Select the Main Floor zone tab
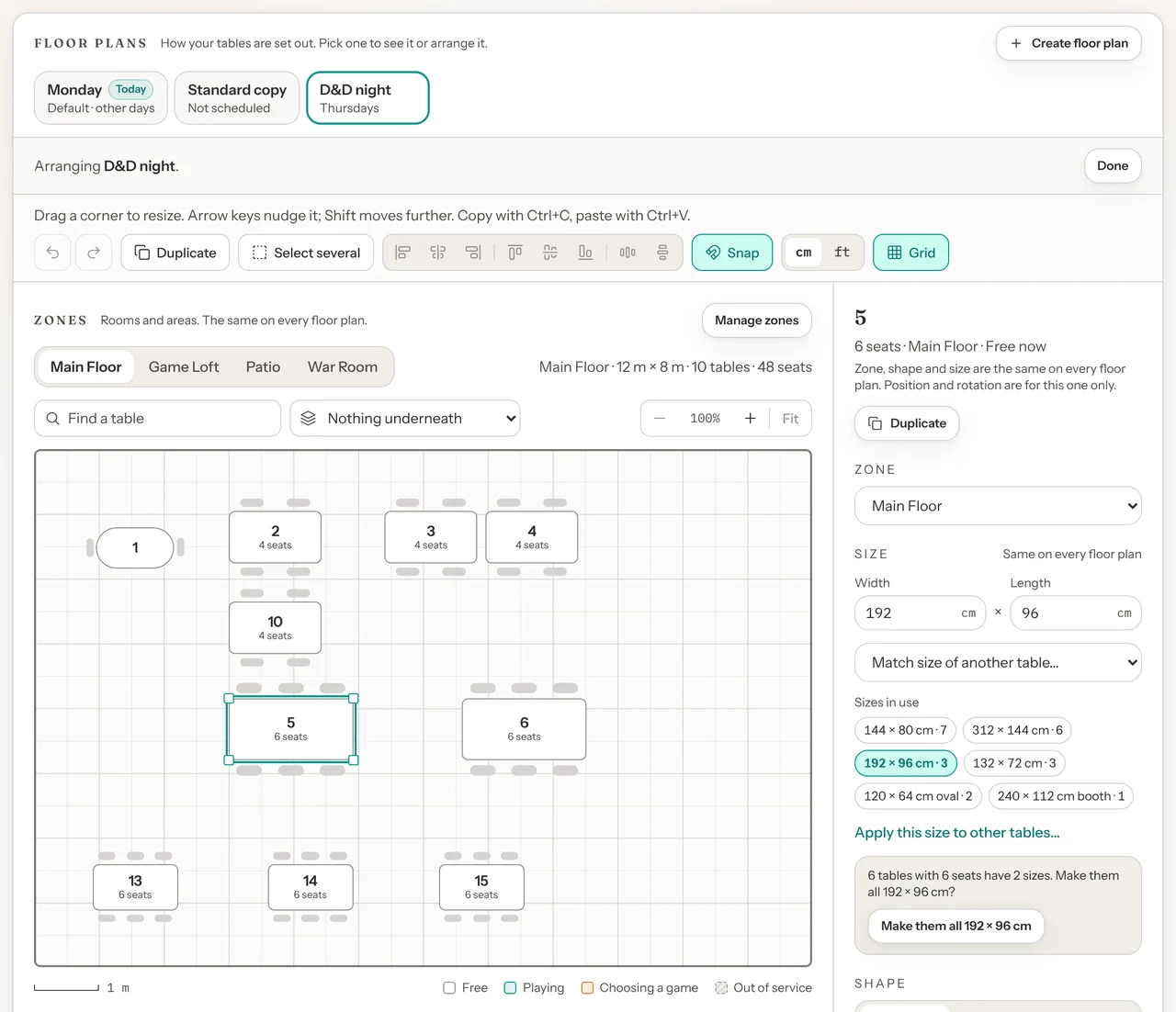 pyautogui.click(x=85, y=366)
